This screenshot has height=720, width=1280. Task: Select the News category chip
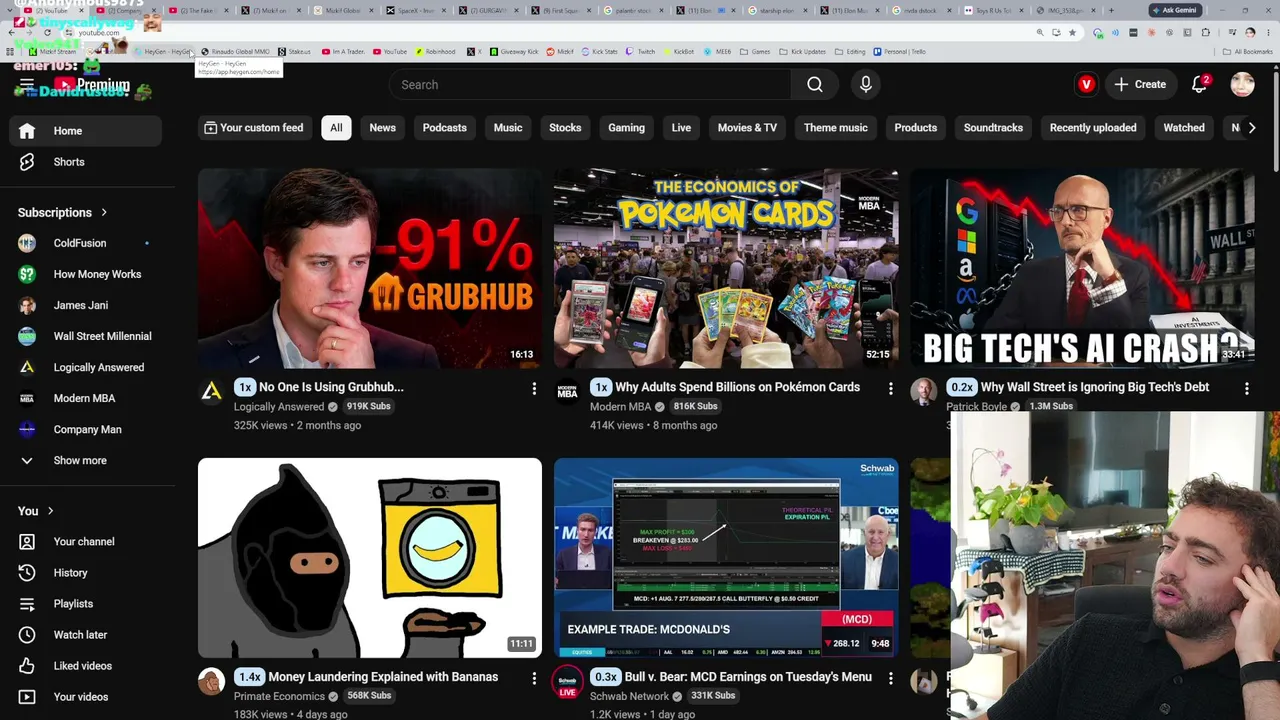click(382, 128)
